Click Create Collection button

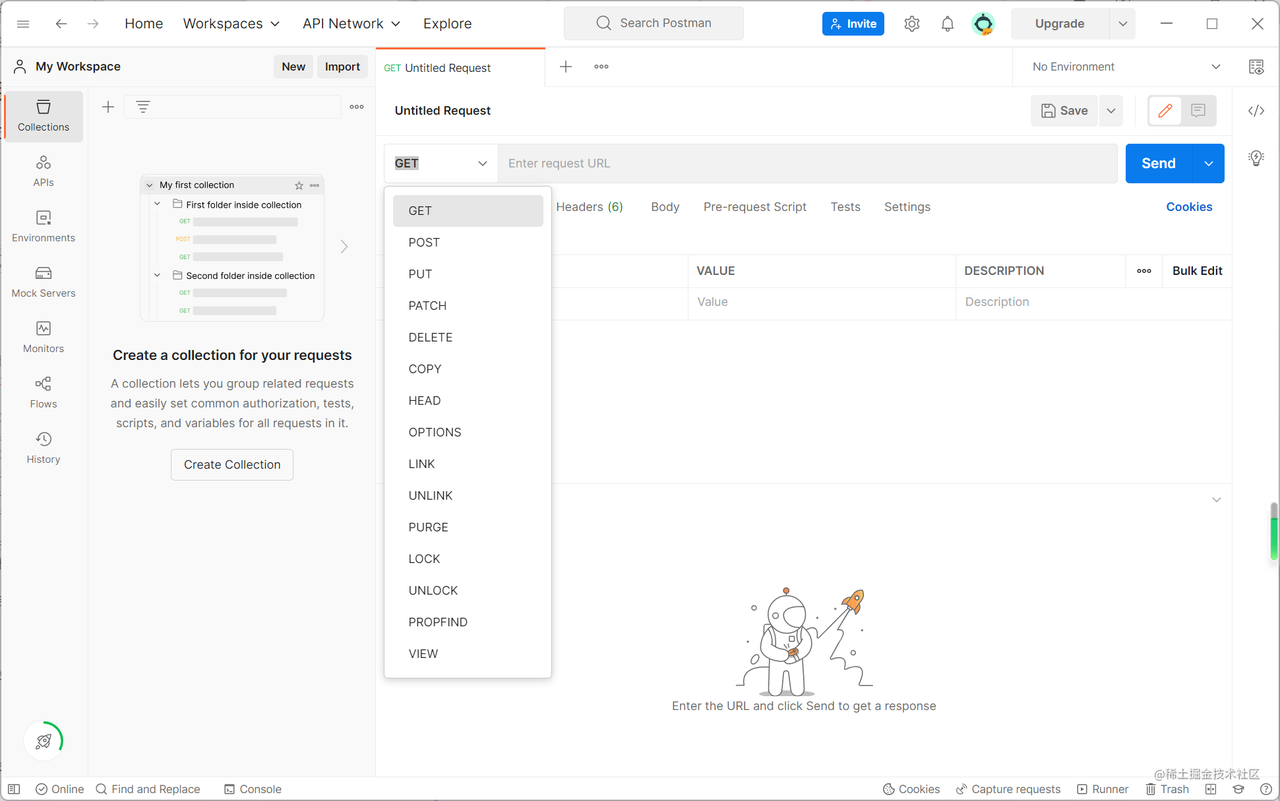click(232, 465)
